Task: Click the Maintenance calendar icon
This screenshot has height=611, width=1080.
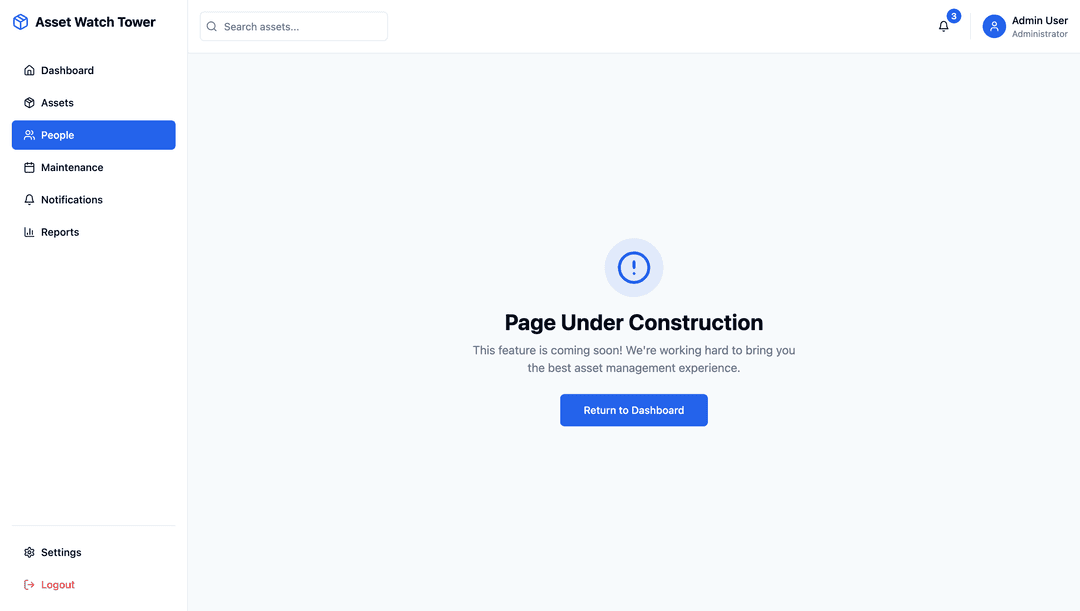Action: (29, 168)
